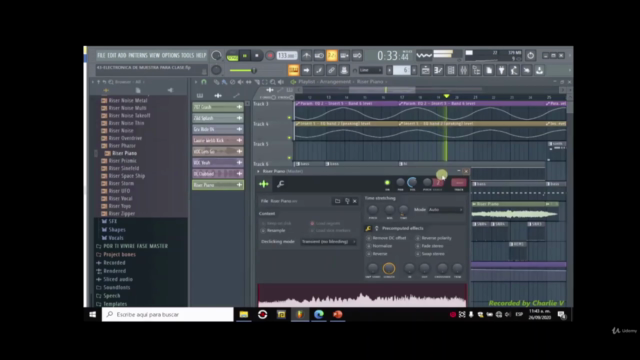
Task: Click the Stop transport button
Action: pos(257,56)
